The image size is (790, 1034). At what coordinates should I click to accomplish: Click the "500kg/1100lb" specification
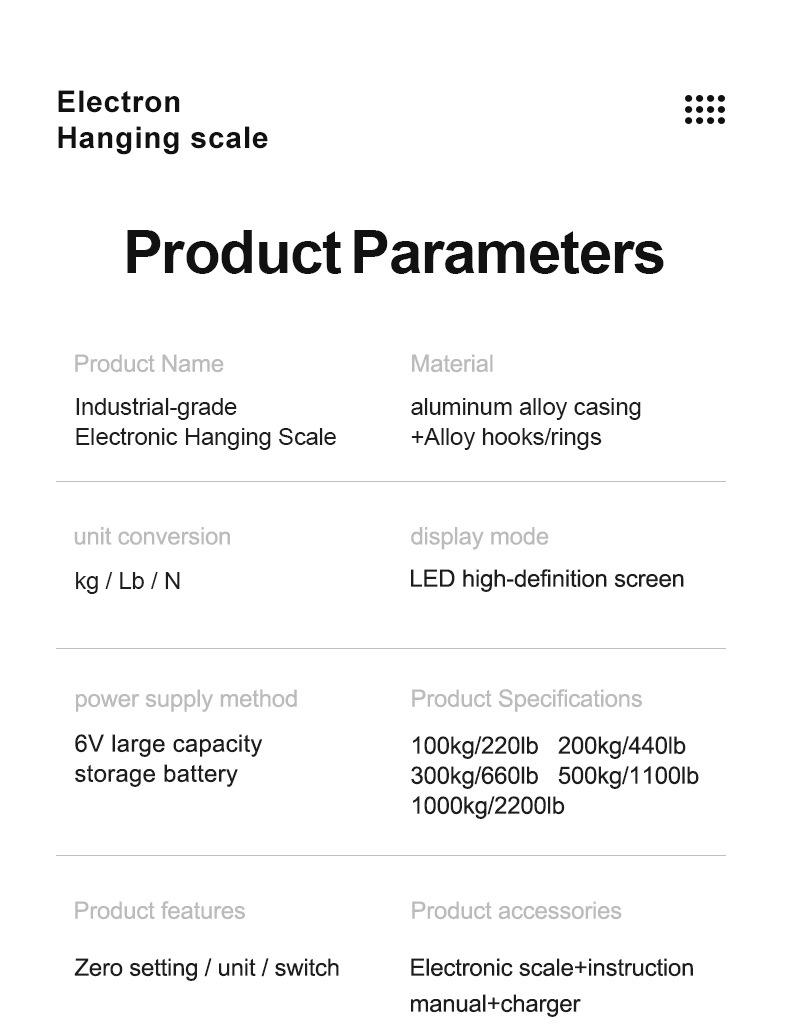[628, 776]
